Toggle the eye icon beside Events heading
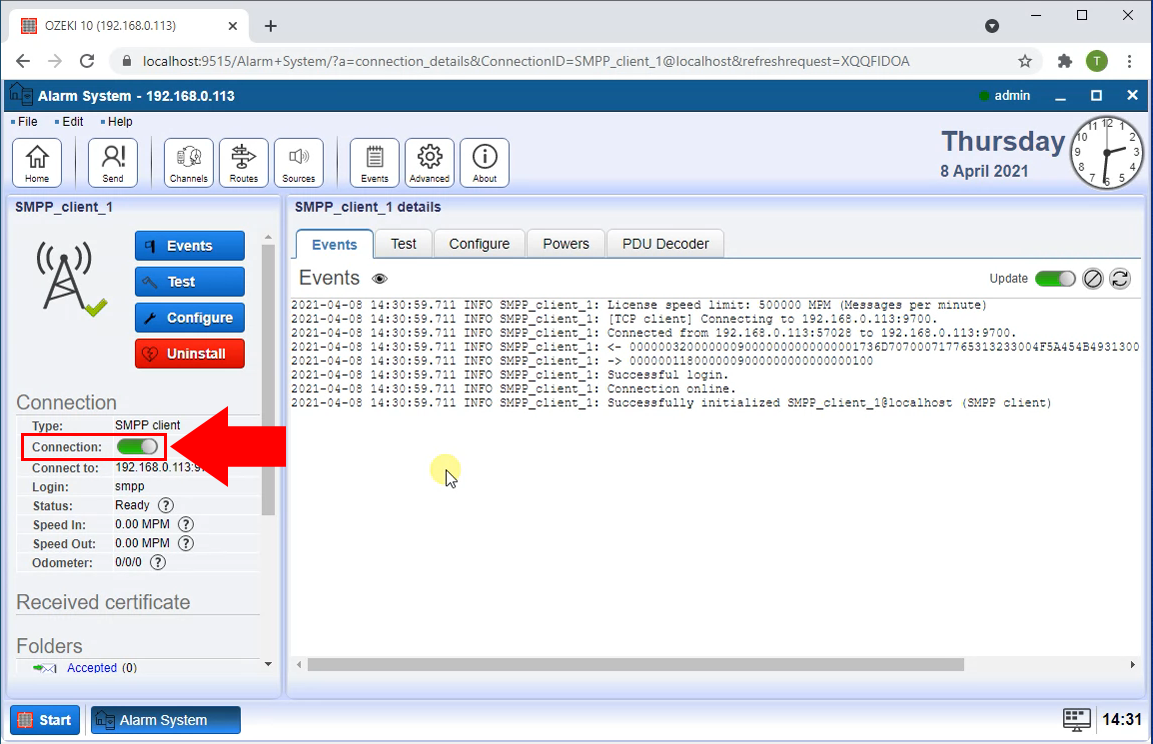The image size is (1153, 744). click(379, 279)
